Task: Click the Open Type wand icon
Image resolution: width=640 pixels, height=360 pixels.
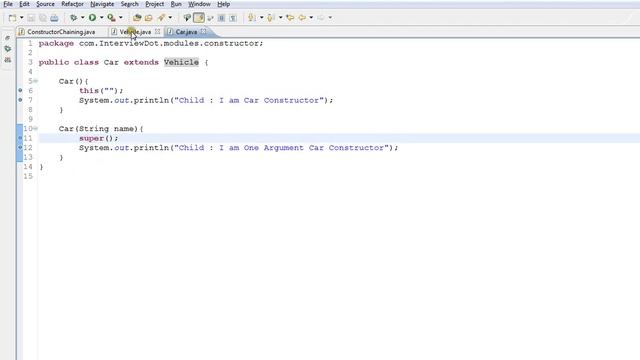Action: (161, 18)
